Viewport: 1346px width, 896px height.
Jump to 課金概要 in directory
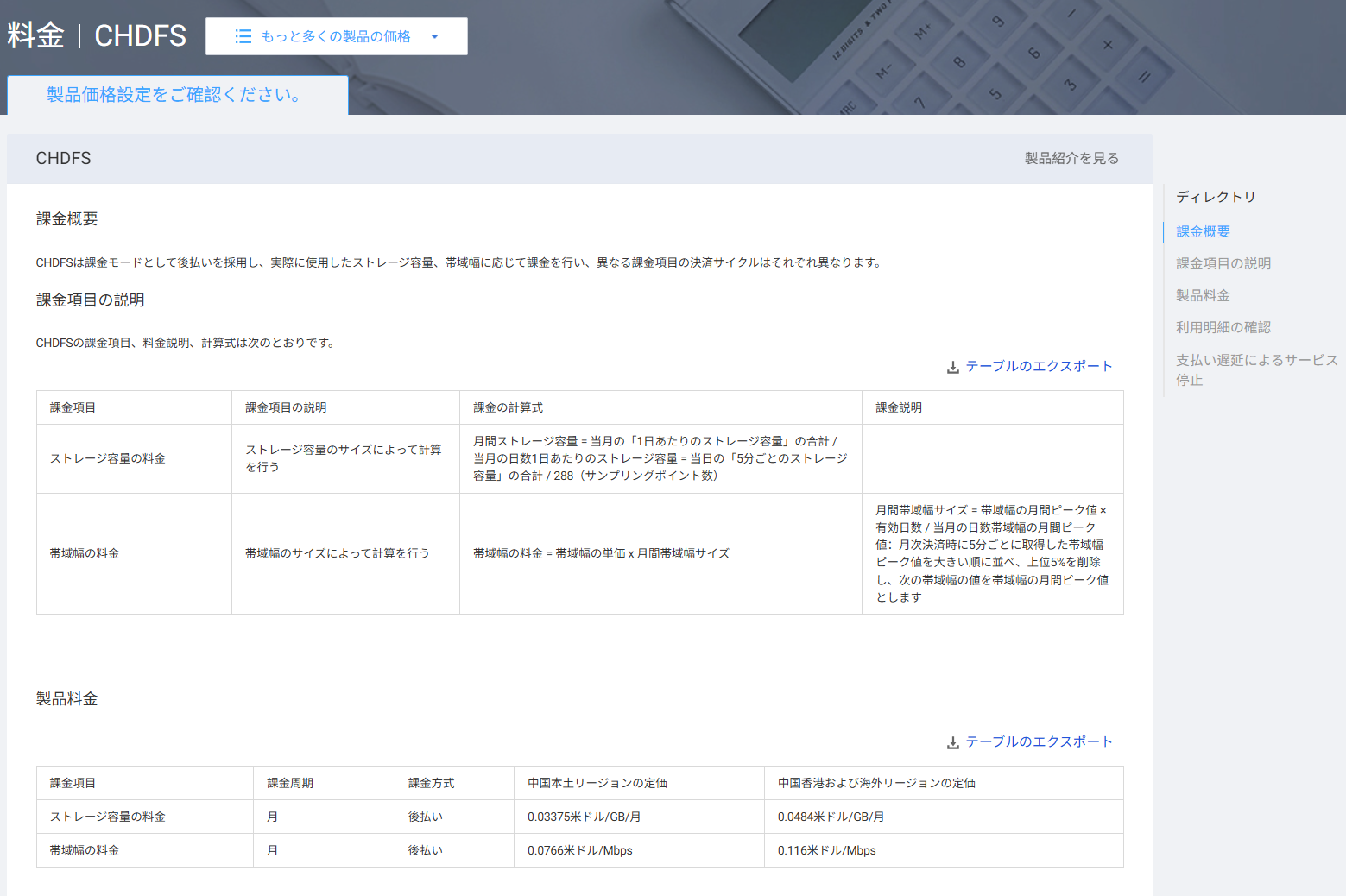click(1203, 231)
